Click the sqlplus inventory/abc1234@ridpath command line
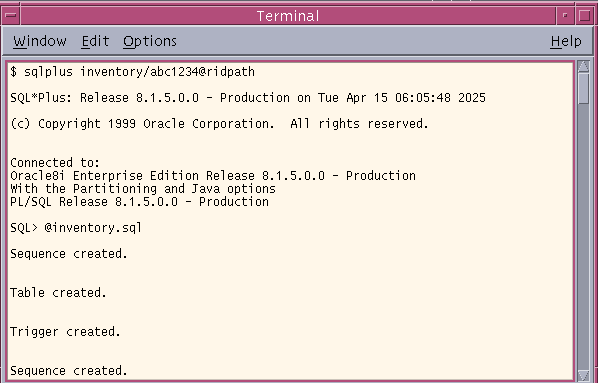The width and height of the screenshot is (598, 383). 132,72
